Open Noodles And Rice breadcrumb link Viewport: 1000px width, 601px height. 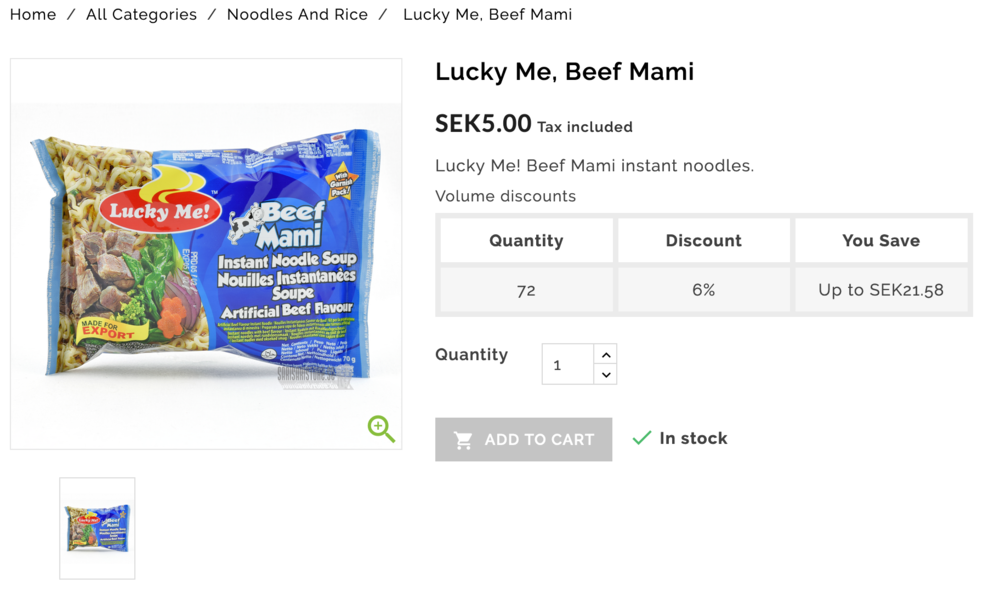tap(297, 15)
